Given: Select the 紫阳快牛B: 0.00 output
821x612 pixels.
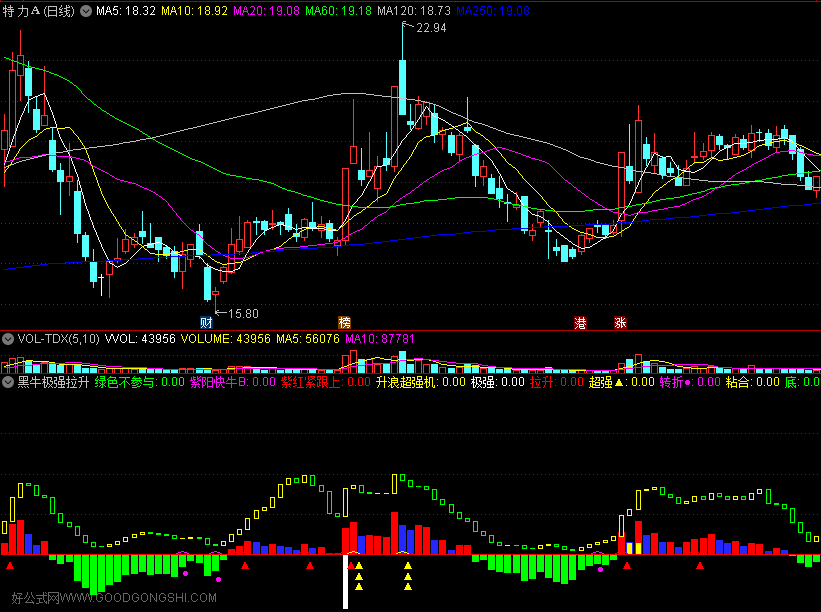Looking at the screenshot, I should point(233,382).
